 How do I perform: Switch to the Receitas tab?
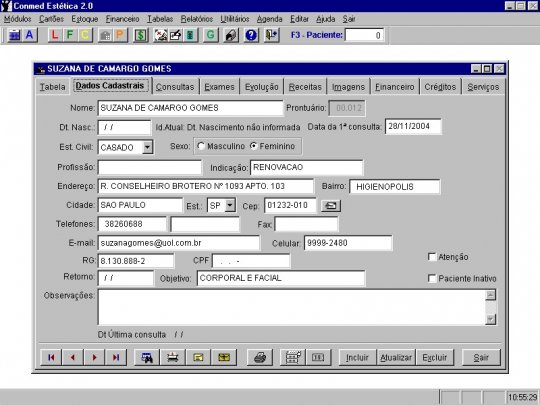point(305,87)
